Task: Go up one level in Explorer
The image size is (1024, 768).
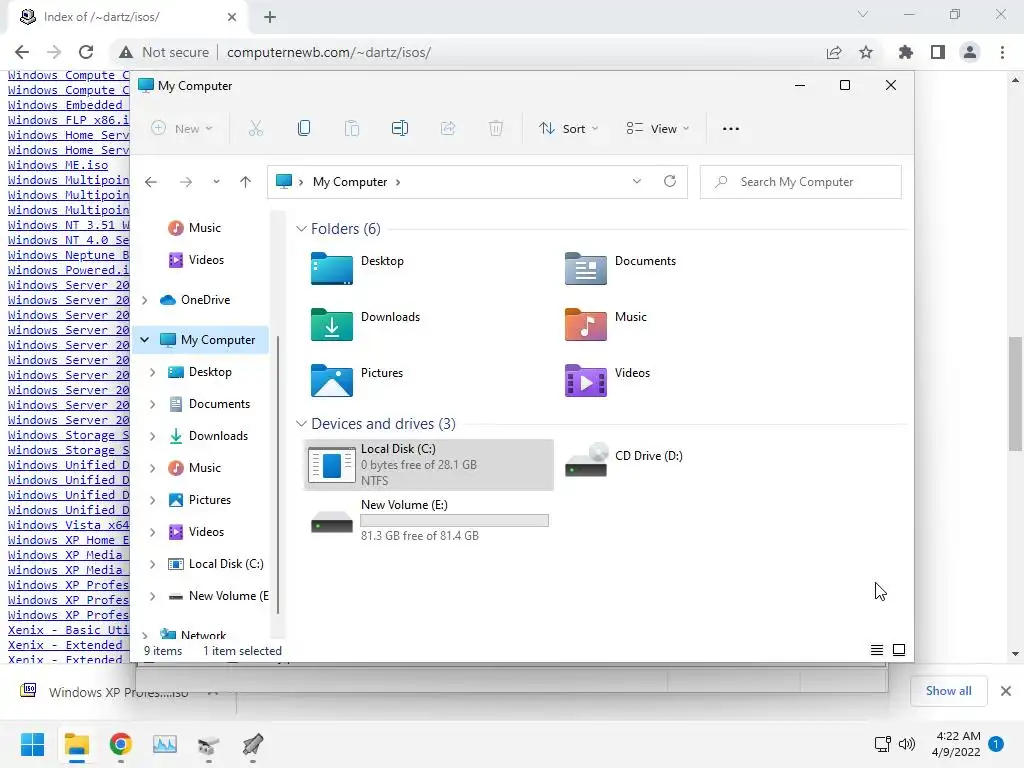Action: tap(246, 182)
